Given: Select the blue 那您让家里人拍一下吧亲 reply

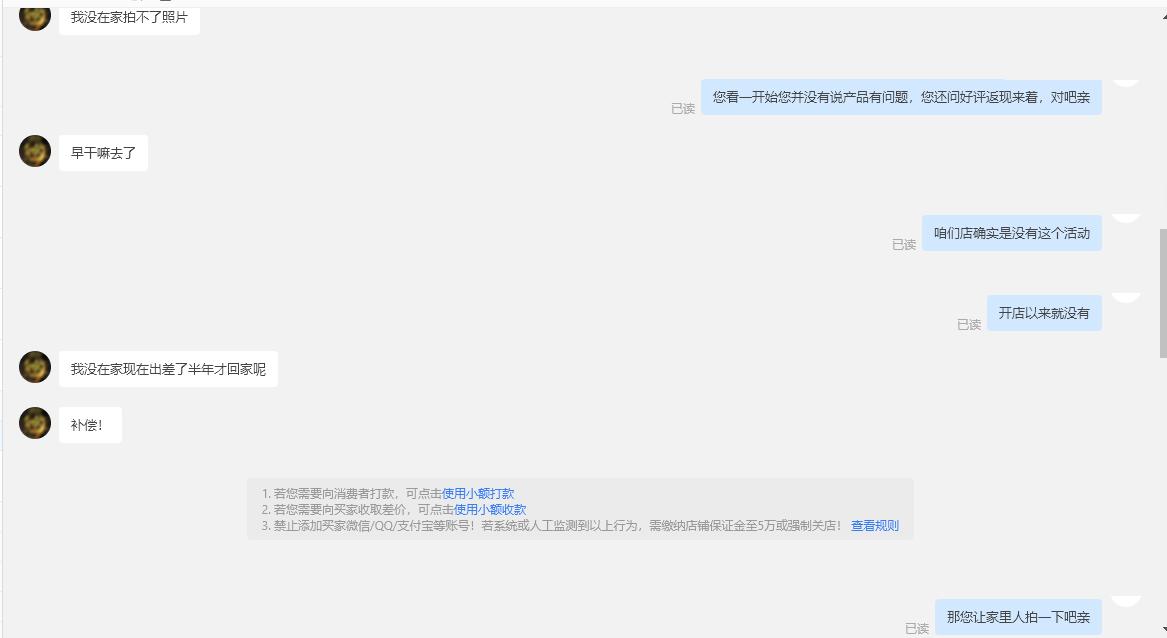Looking at the screenshot, I should [1018, 616].
